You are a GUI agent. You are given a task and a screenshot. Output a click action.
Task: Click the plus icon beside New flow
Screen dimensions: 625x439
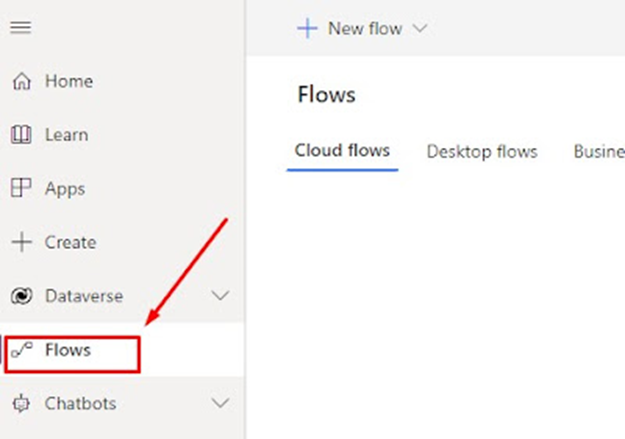click(307, 28)
